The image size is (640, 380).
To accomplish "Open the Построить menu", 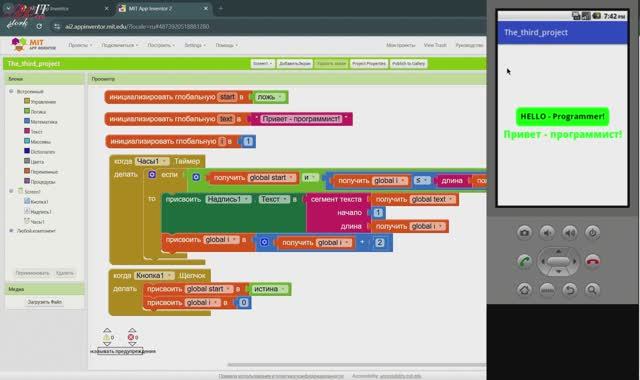I will point(161,45).
